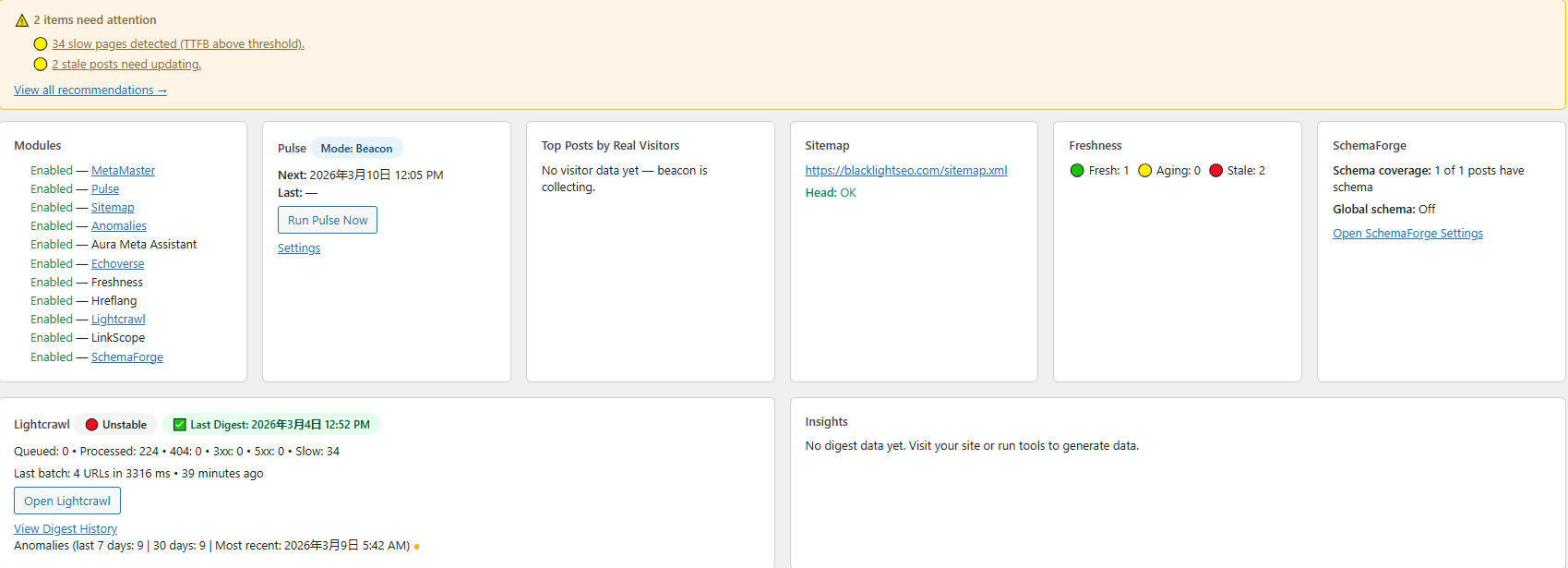Image resolution: width=1568 pixels, height=568 pixels.
Task: Open the 34 slow pages detected link
Action: pyautogui.click(x=178, y=44)
